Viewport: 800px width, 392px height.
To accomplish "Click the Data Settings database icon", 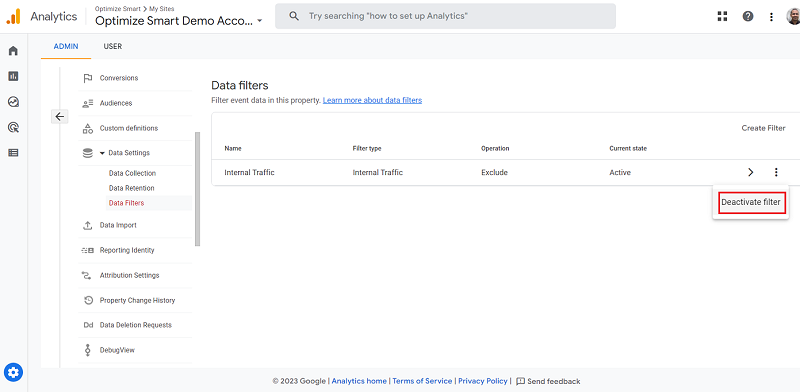I will [88, 153].
